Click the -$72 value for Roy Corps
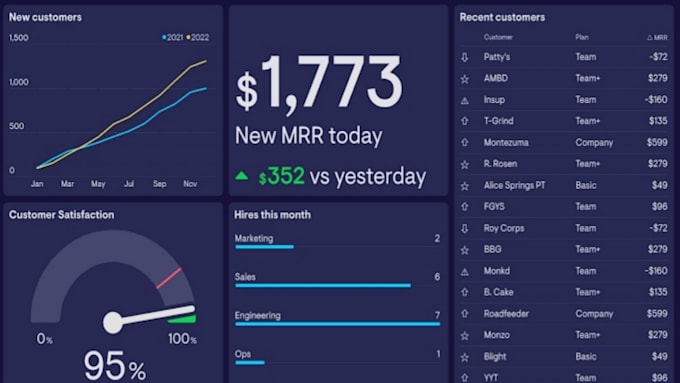Screen dimensions: 680x383 tap(658, 228)
